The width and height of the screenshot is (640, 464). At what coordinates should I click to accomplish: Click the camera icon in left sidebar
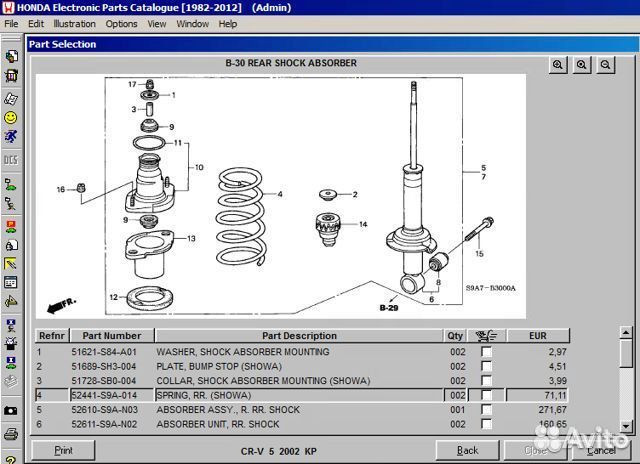[x=10, y=410]
